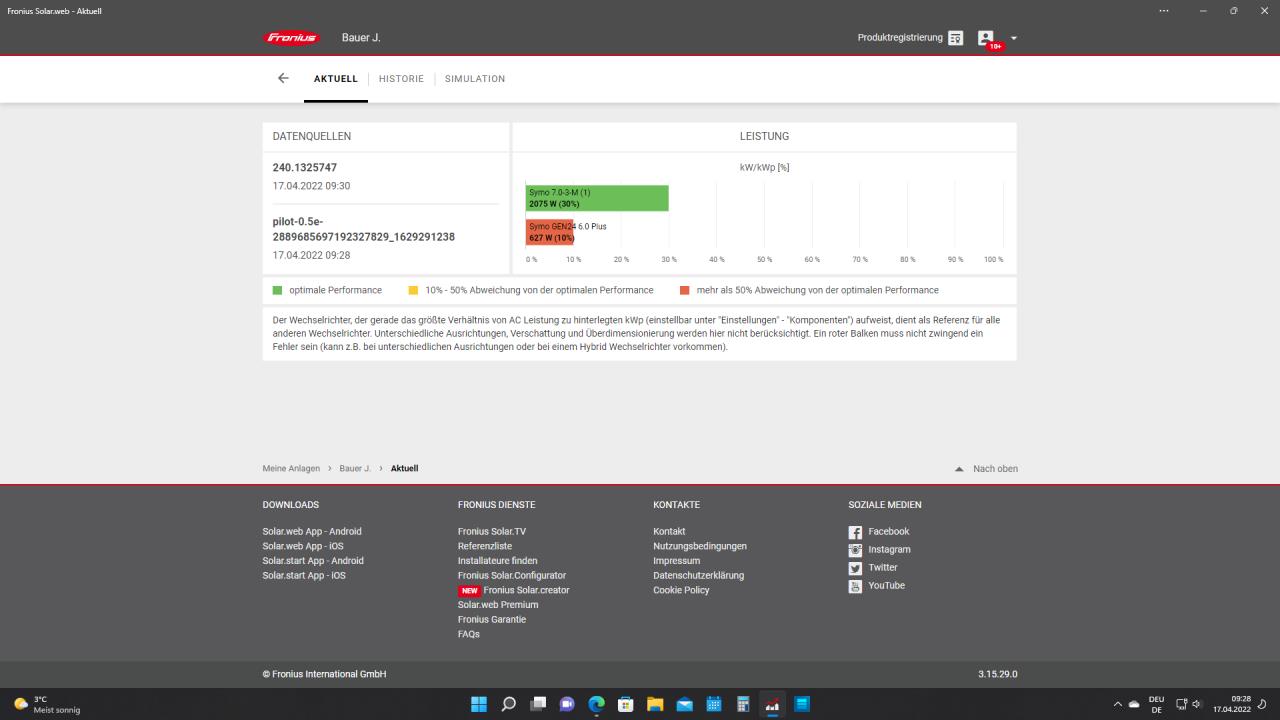This screenshot has width=1280, height=720.
Task: Click green optimale Performance legend swatch
Action: (x=278, y=290)
